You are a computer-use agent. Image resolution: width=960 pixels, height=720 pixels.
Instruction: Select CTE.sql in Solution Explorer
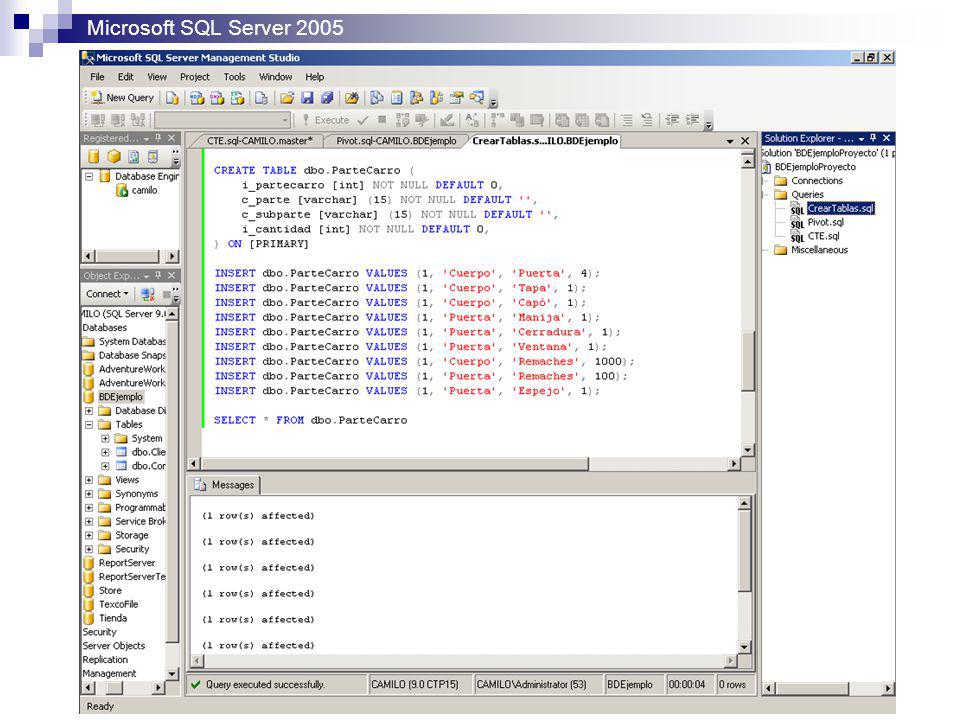click(x=823, y=236)
